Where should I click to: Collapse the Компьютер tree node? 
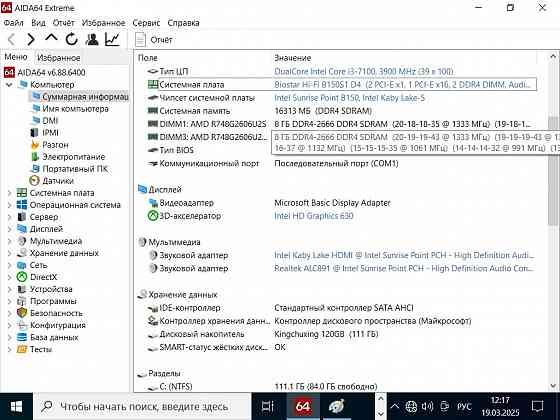coord(10,85)
